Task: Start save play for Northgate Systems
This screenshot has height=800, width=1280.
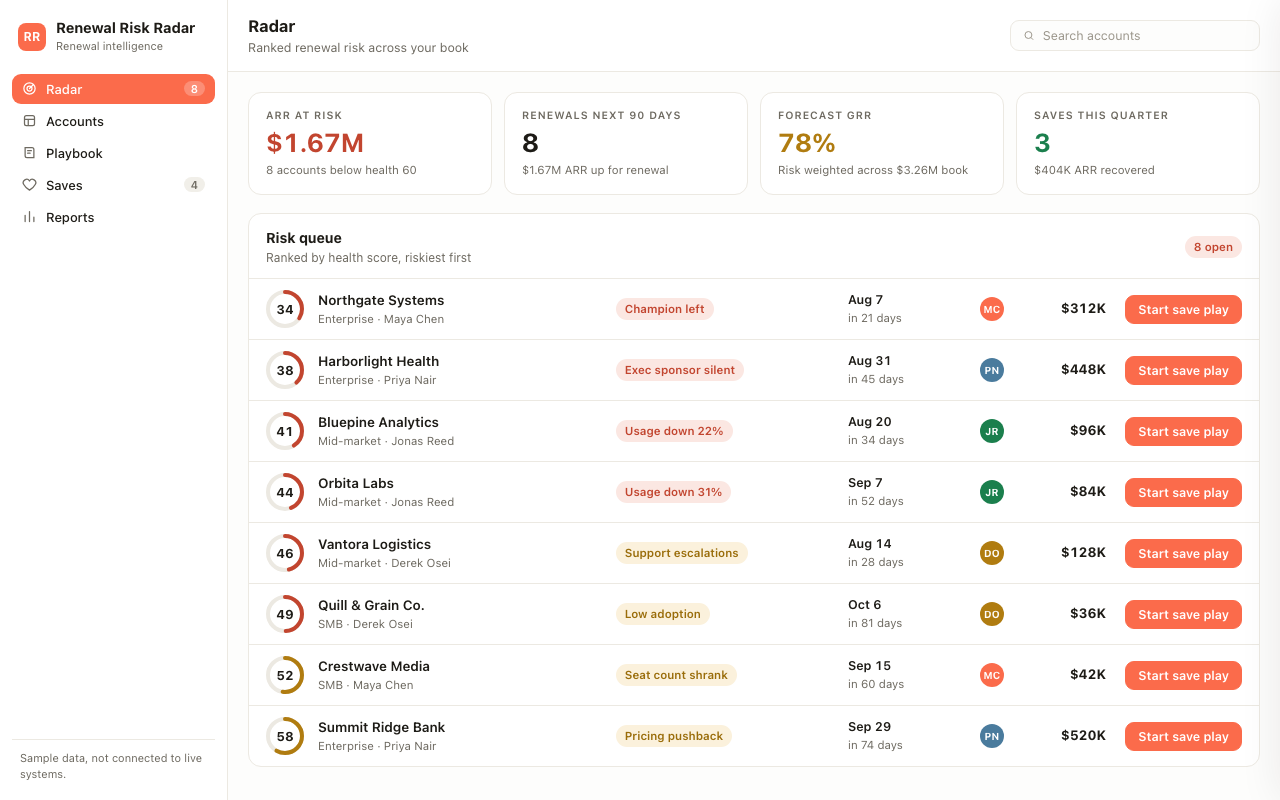Action: tap(1183, 309)
